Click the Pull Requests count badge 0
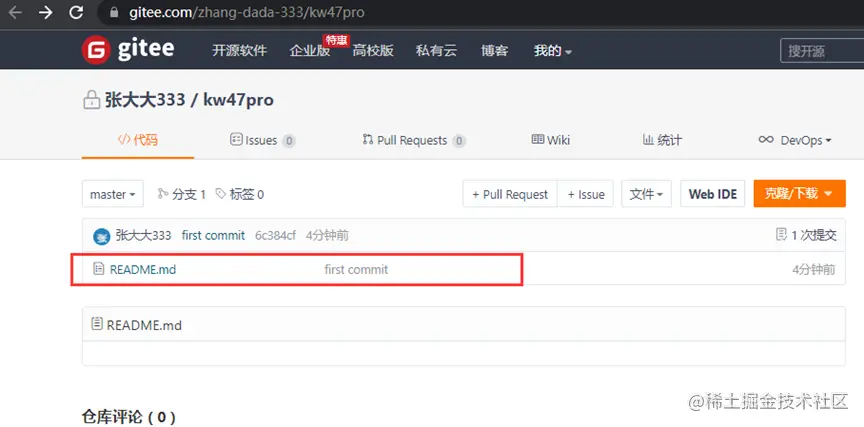864x427 pixels. pos(459,141)
